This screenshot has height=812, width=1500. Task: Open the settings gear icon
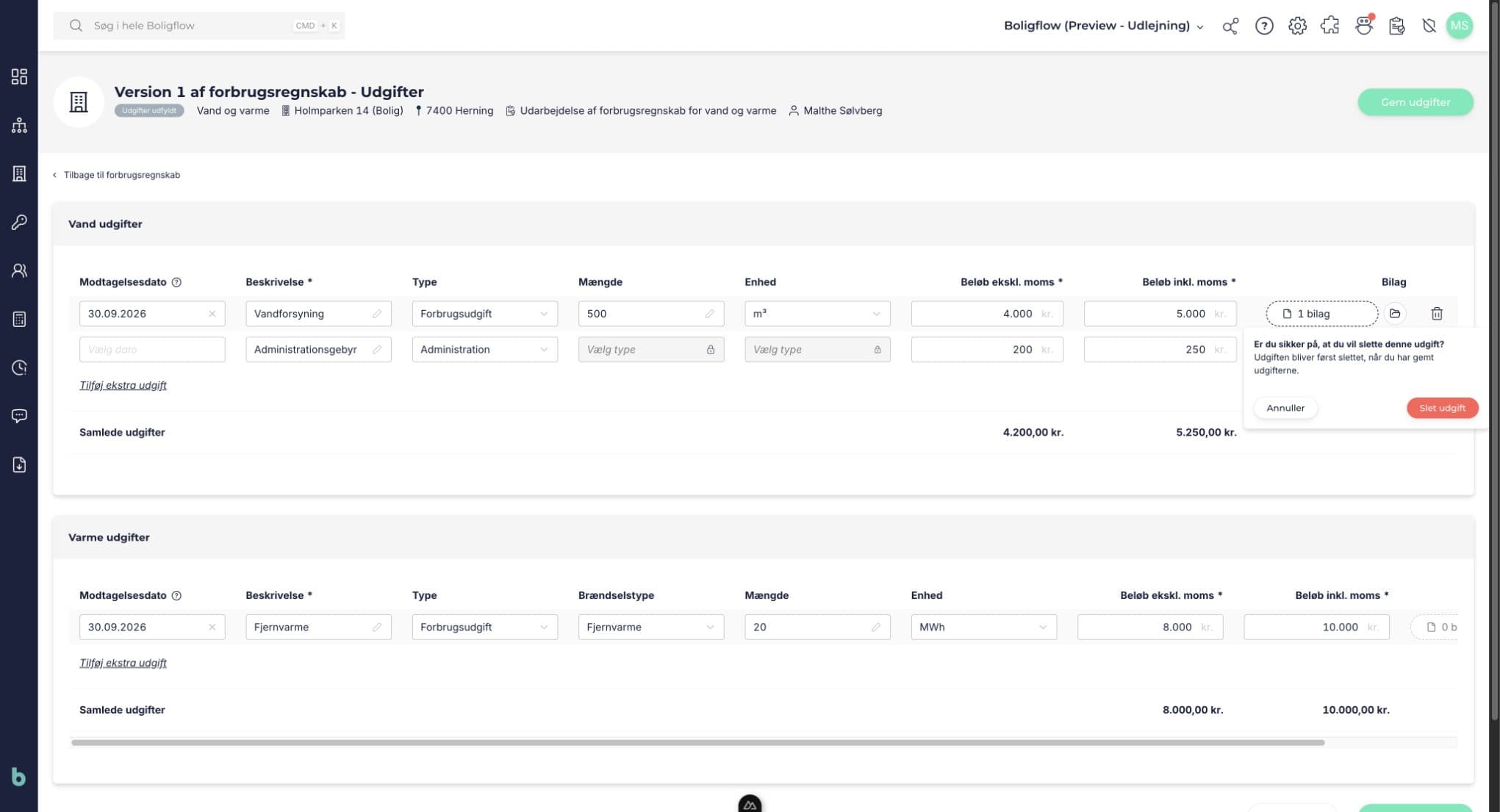pos(1297,26)
